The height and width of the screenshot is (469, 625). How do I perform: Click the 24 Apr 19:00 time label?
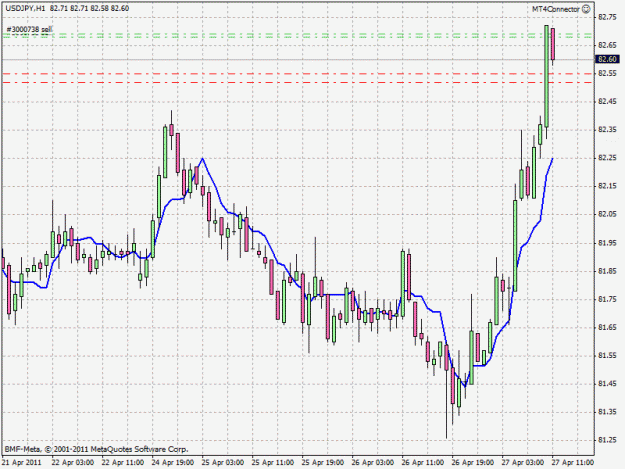[173, 462]
